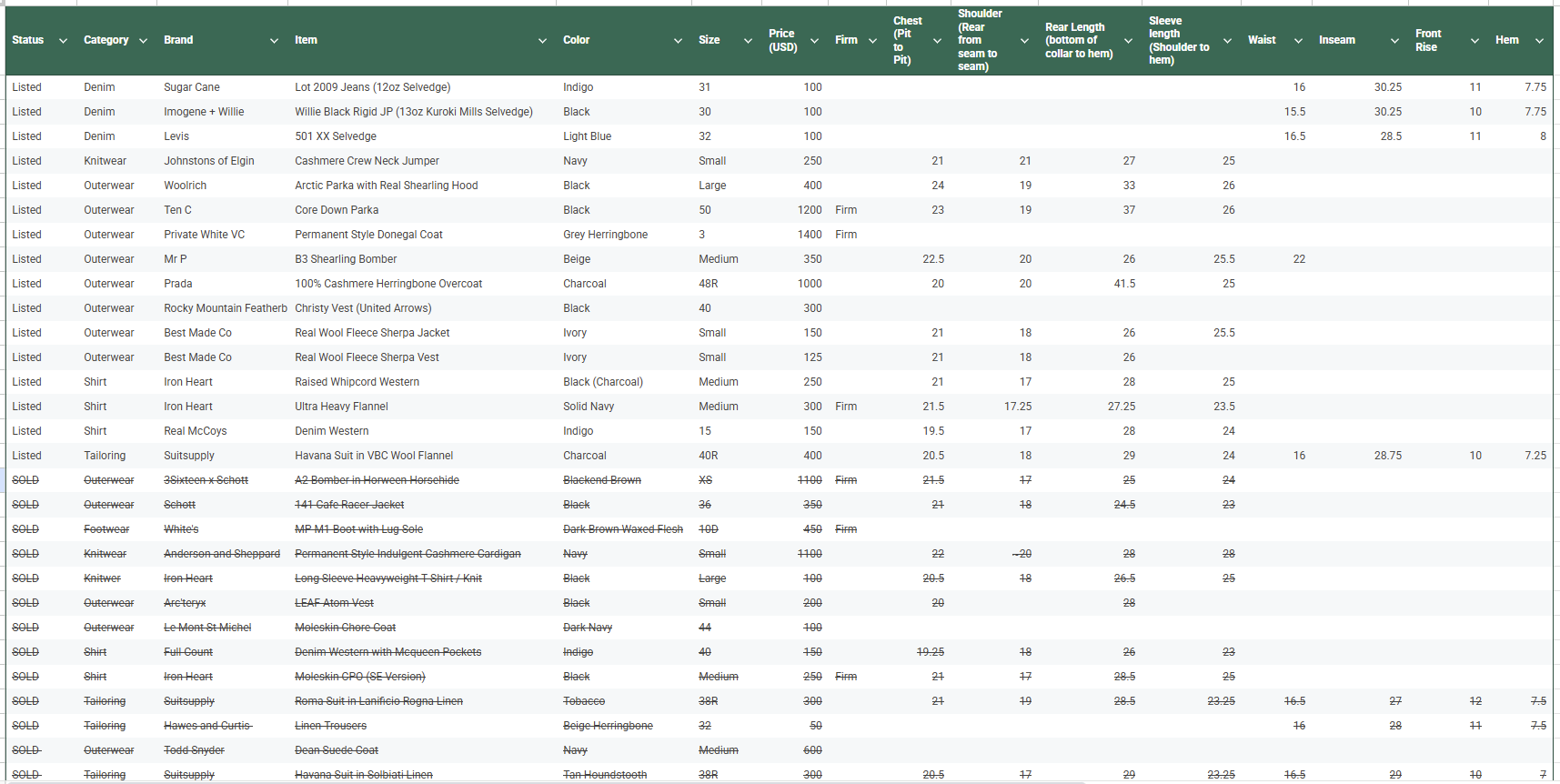Viewport: 1560px width, 784px height.
Task: Open the Inseam column filter arrow
Action: 1394,41
